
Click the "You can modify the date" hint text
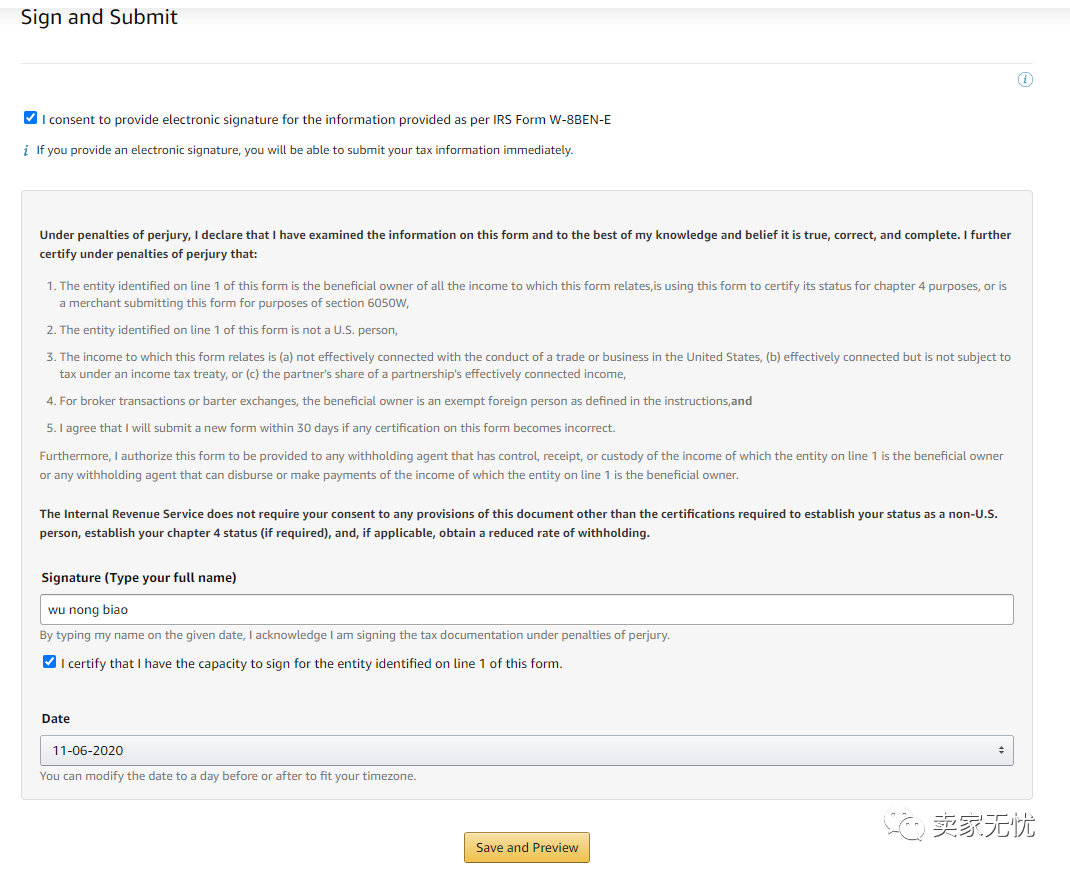click(228, 776)
